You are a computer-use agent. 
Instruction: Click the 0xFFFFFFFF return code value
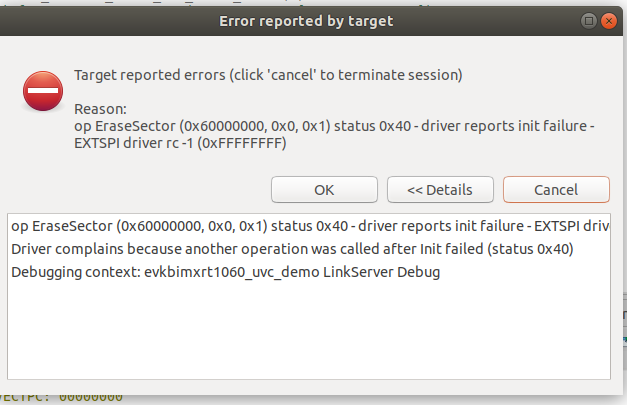(x=246, y=144)
